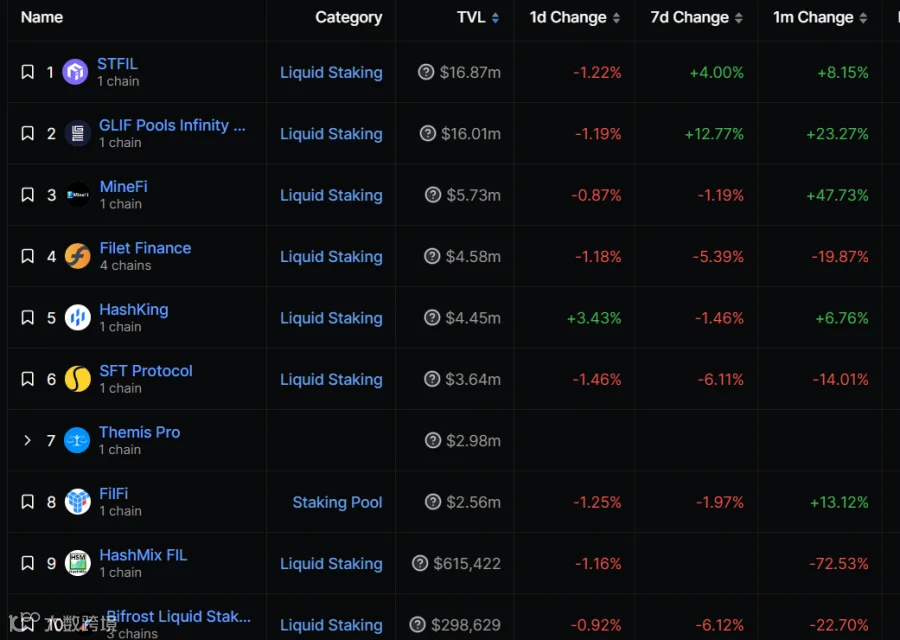Open the FilFi protocol page
Image resolution: width=900 pixels, height=640 pixels.
(114, 494)
